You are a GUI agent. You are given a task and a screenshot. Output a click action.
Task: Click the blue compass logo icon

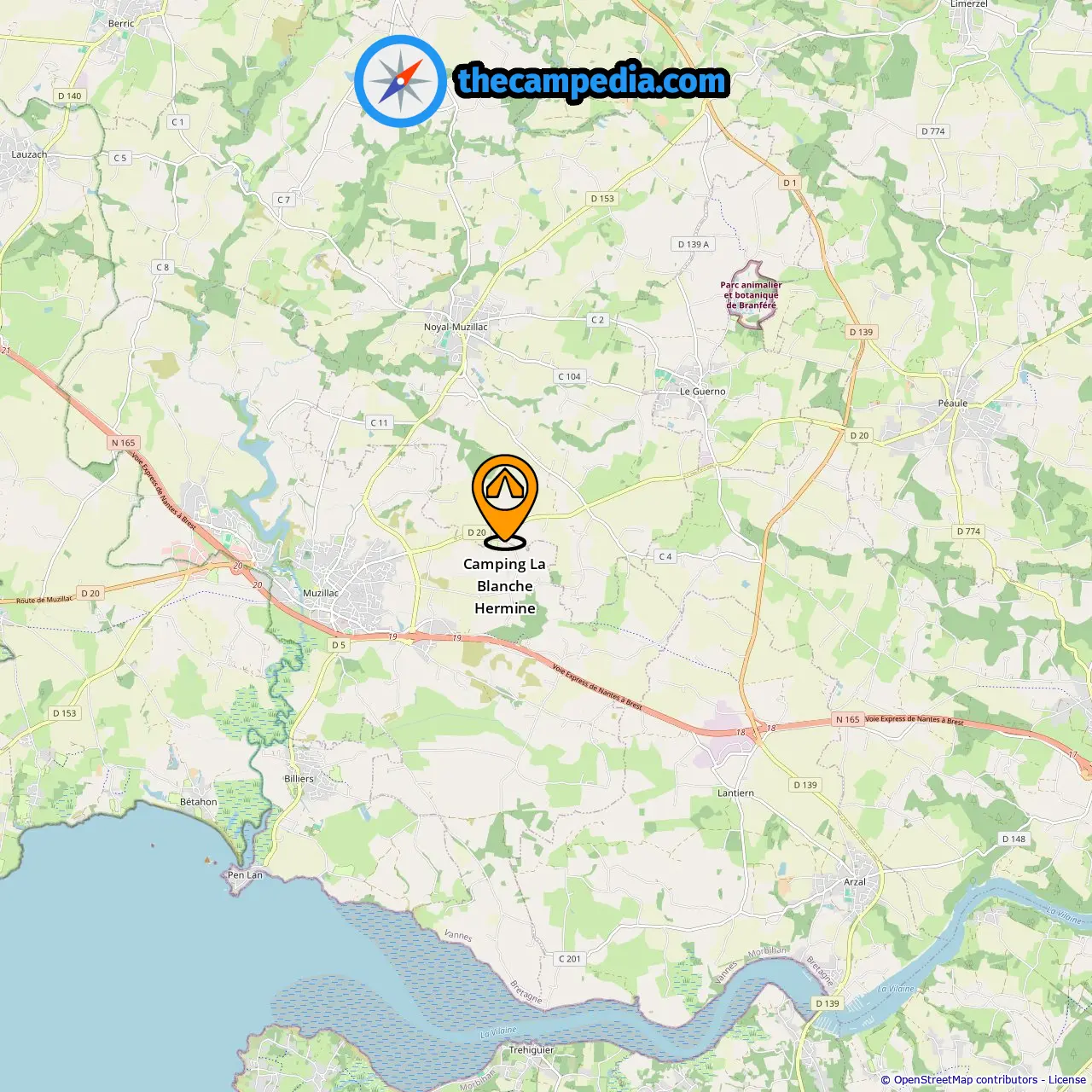tap(400, 81)
